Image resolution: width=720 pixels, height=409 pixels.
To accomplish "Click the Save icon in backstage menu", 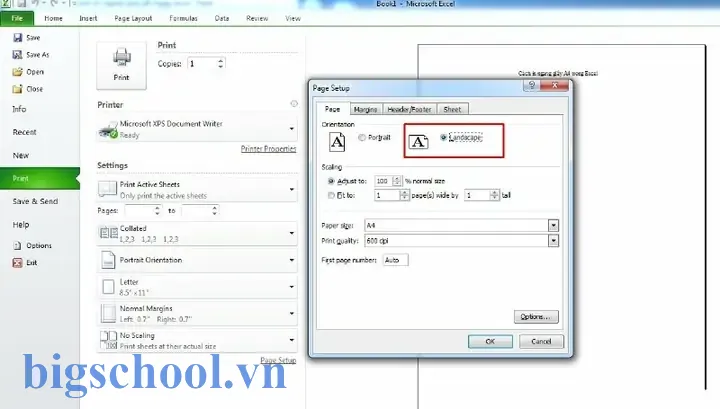I will (17, 38).
